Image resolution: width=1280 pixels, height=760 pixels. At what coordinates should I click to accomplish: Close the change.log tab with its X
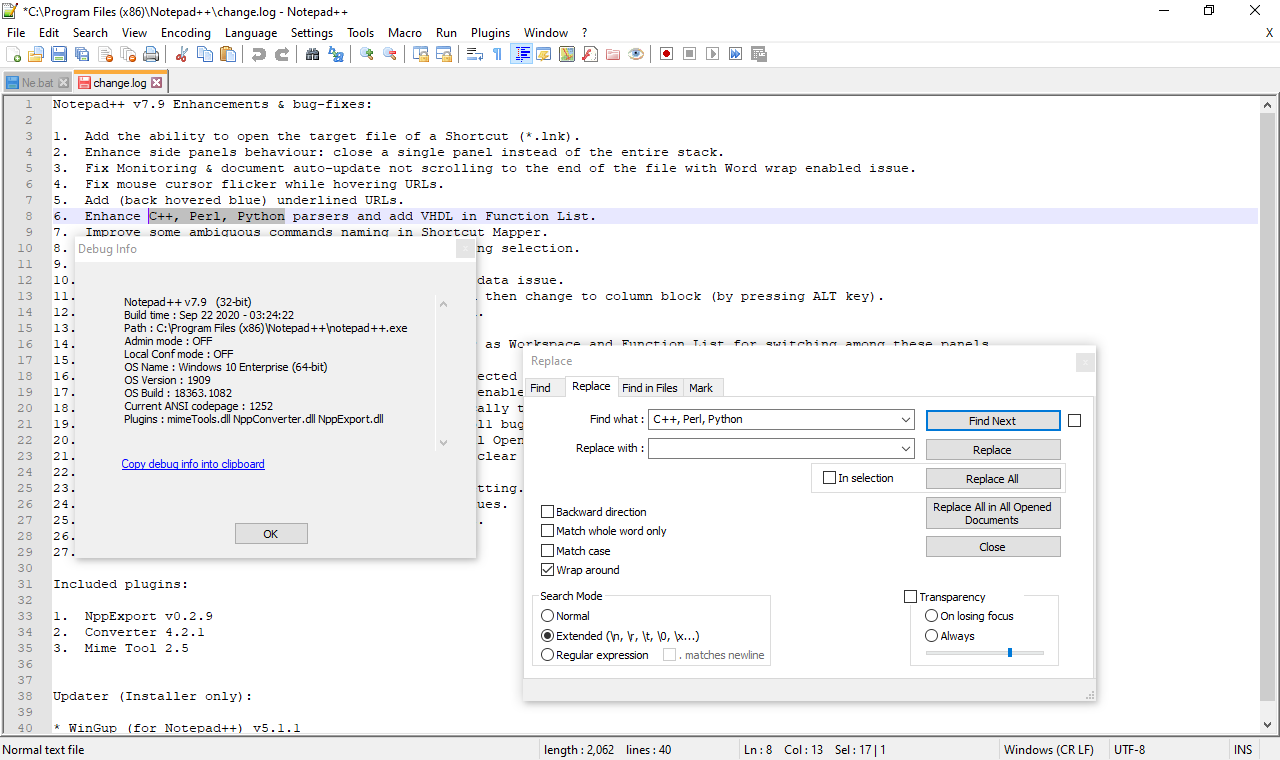pos(156,83)
